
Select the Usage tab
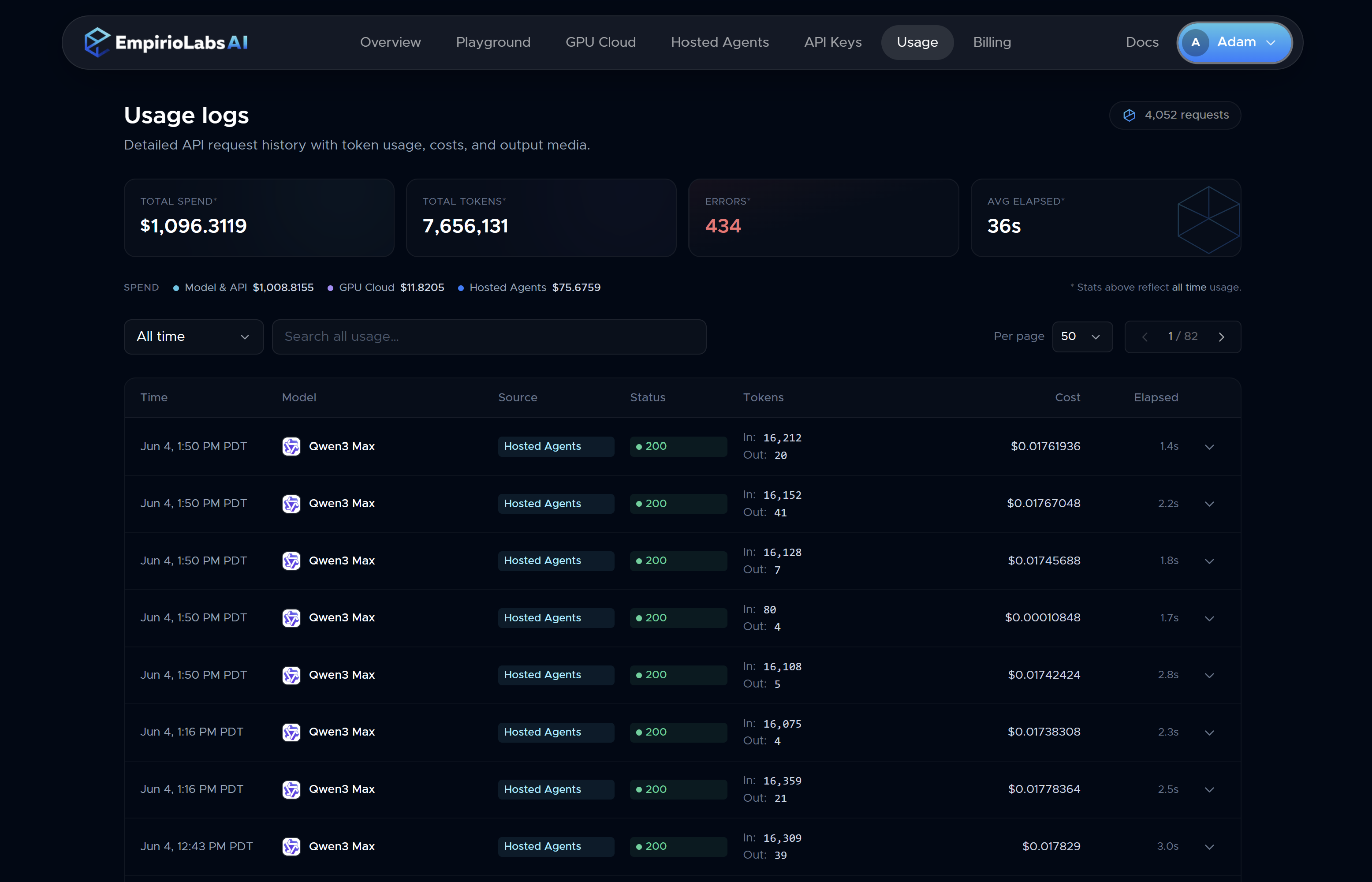(x=917, y=42)
